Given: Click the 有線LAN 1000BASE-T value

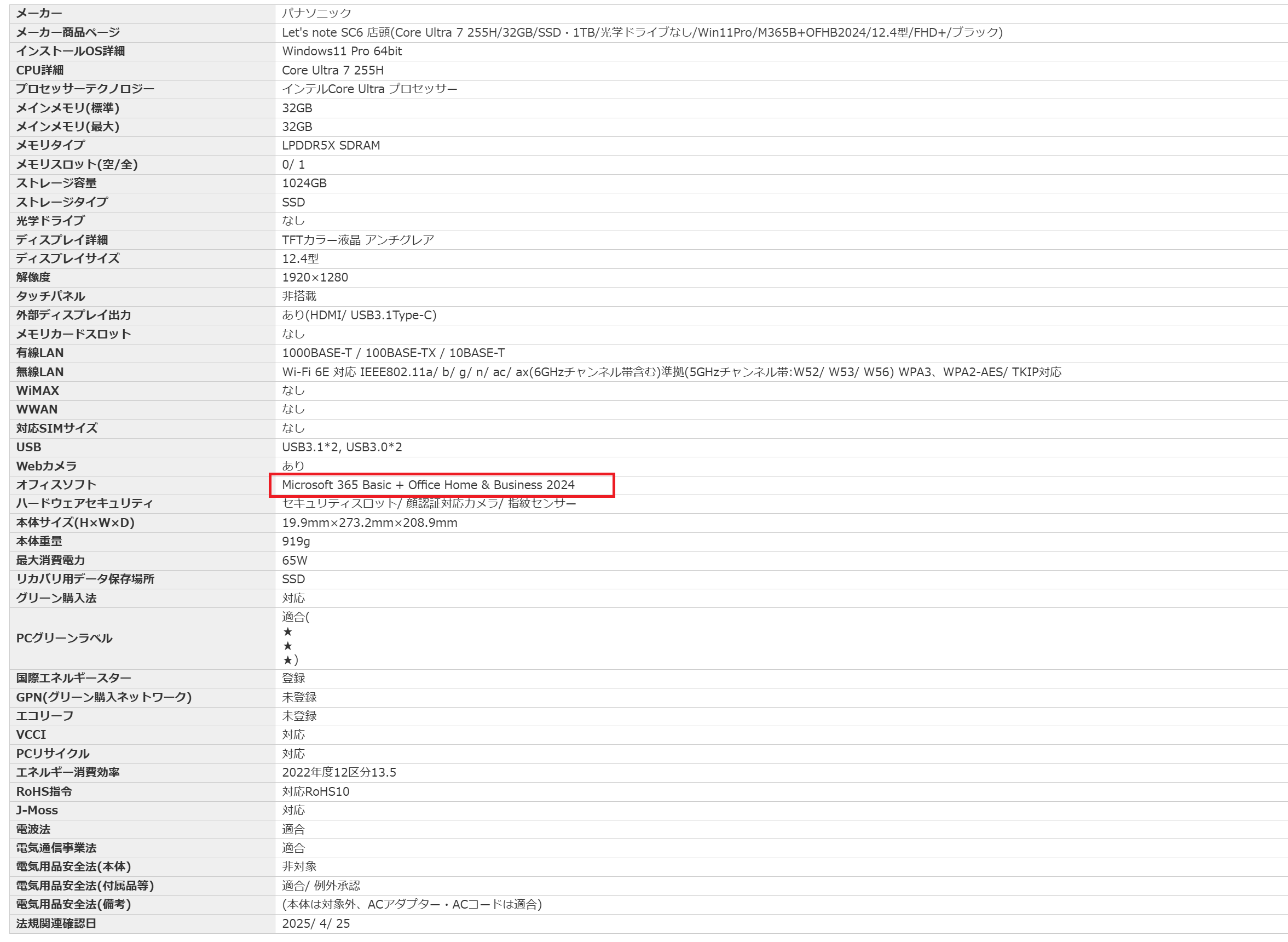Looking at the screenshot, I should pyautogui.click(x=392, y=353).
